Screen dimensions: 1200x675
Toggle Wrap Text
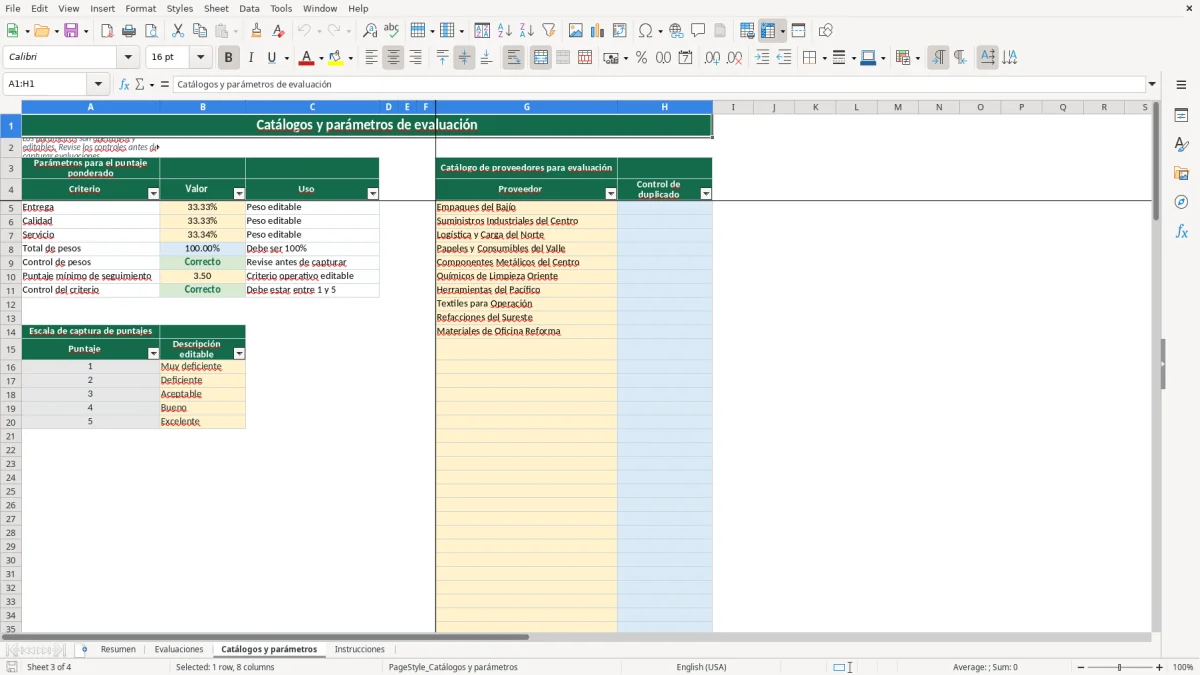tap(514, 58)
